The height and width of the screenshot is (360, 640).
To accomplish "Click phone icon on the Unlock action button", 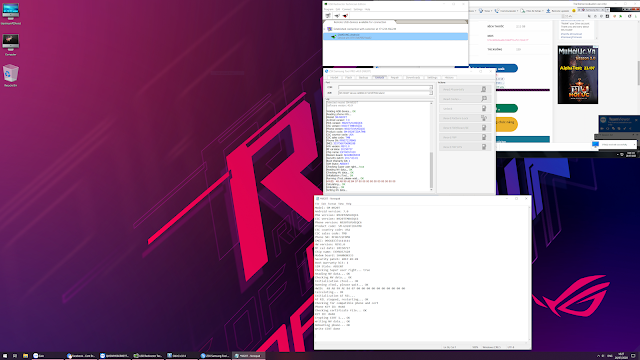I will (484, 109).
